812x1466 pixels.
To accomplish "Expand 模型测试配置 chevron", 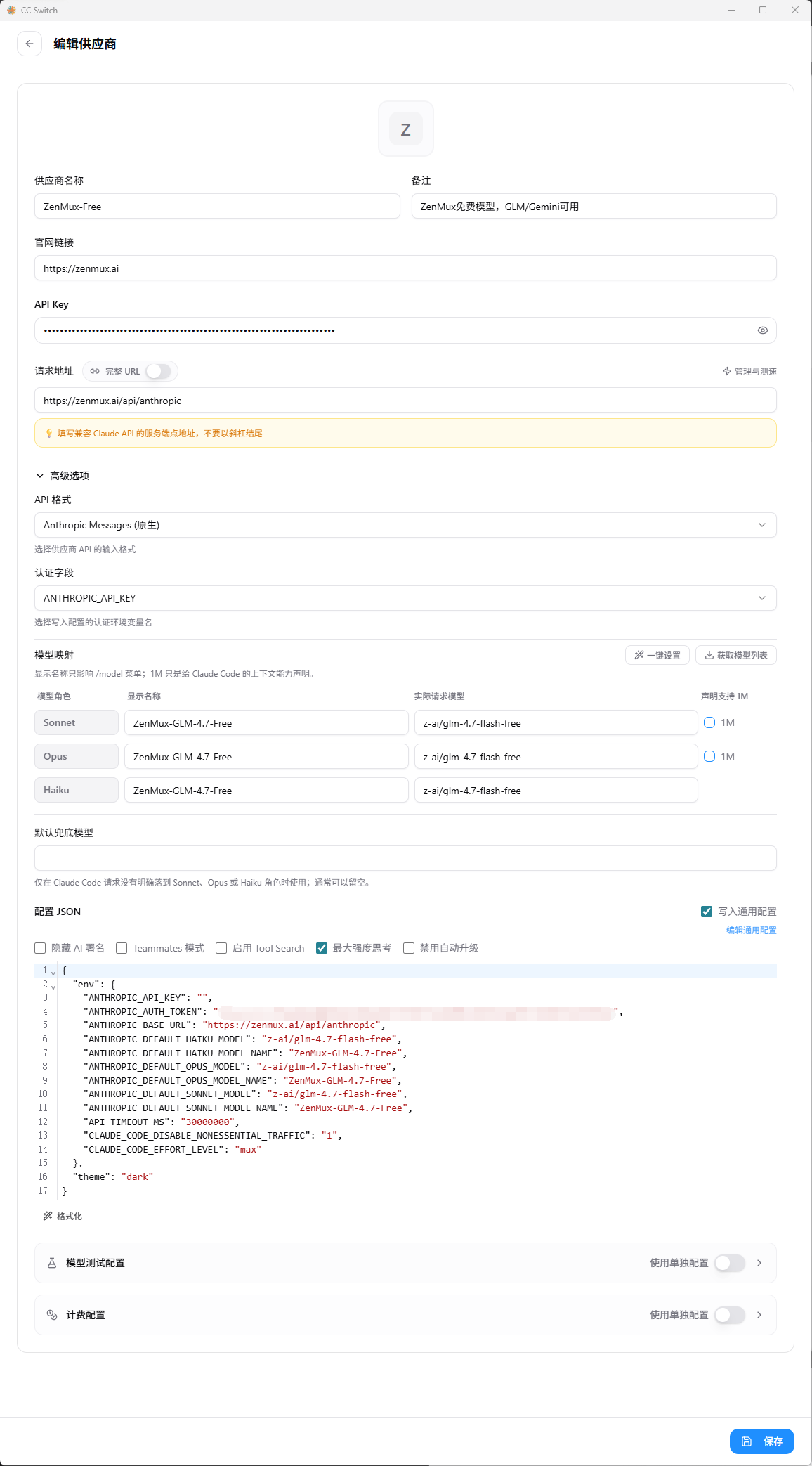I will click(x=759, y=1263).
